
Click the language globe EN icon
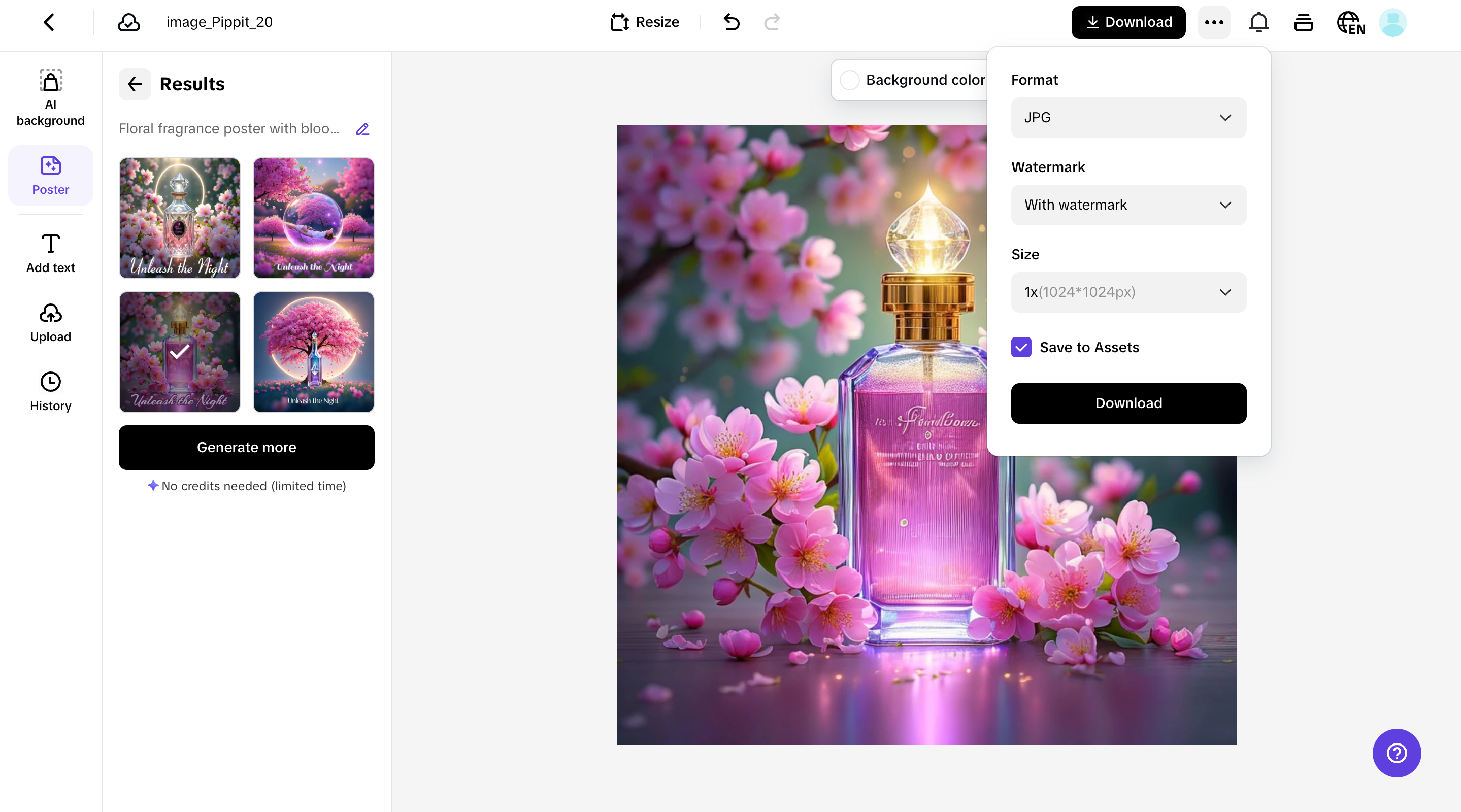1350,23
